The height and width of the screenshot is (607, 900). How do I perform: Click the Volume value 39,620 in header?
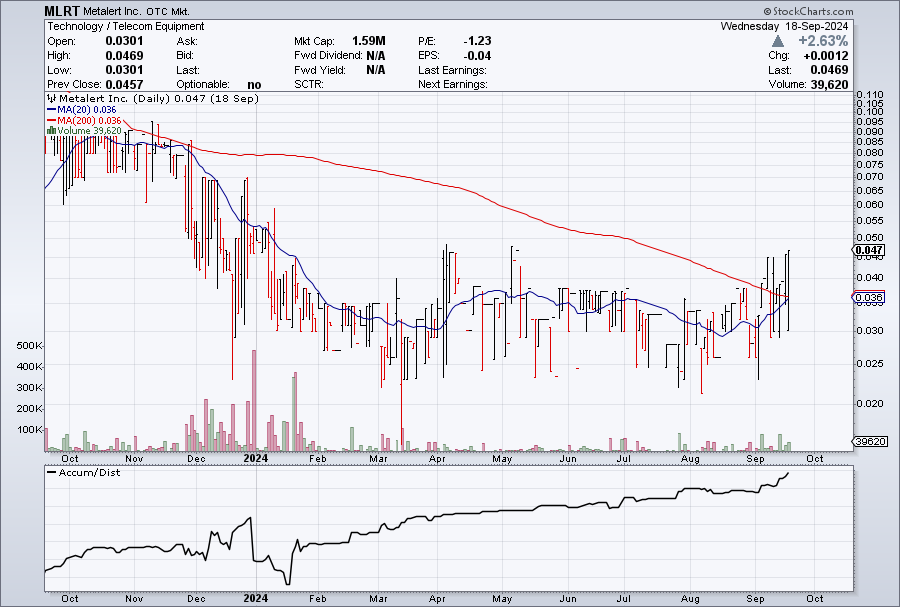829,84
